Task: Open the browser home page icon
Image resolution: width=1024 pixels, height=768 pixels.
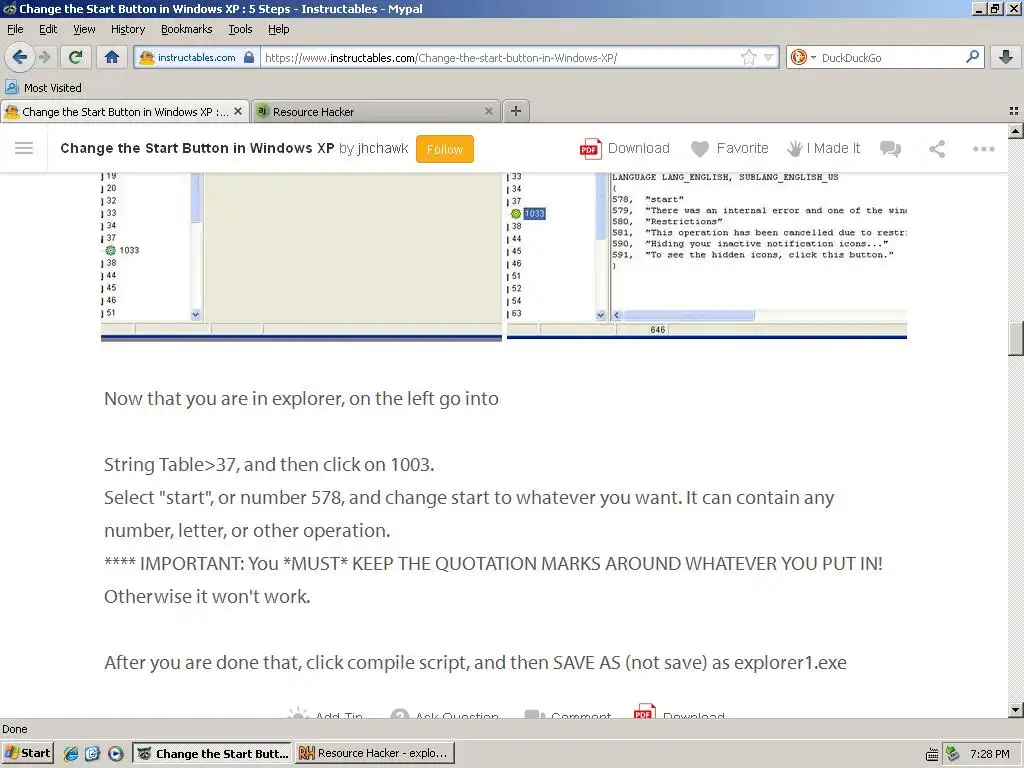Action: click(112, 57)
